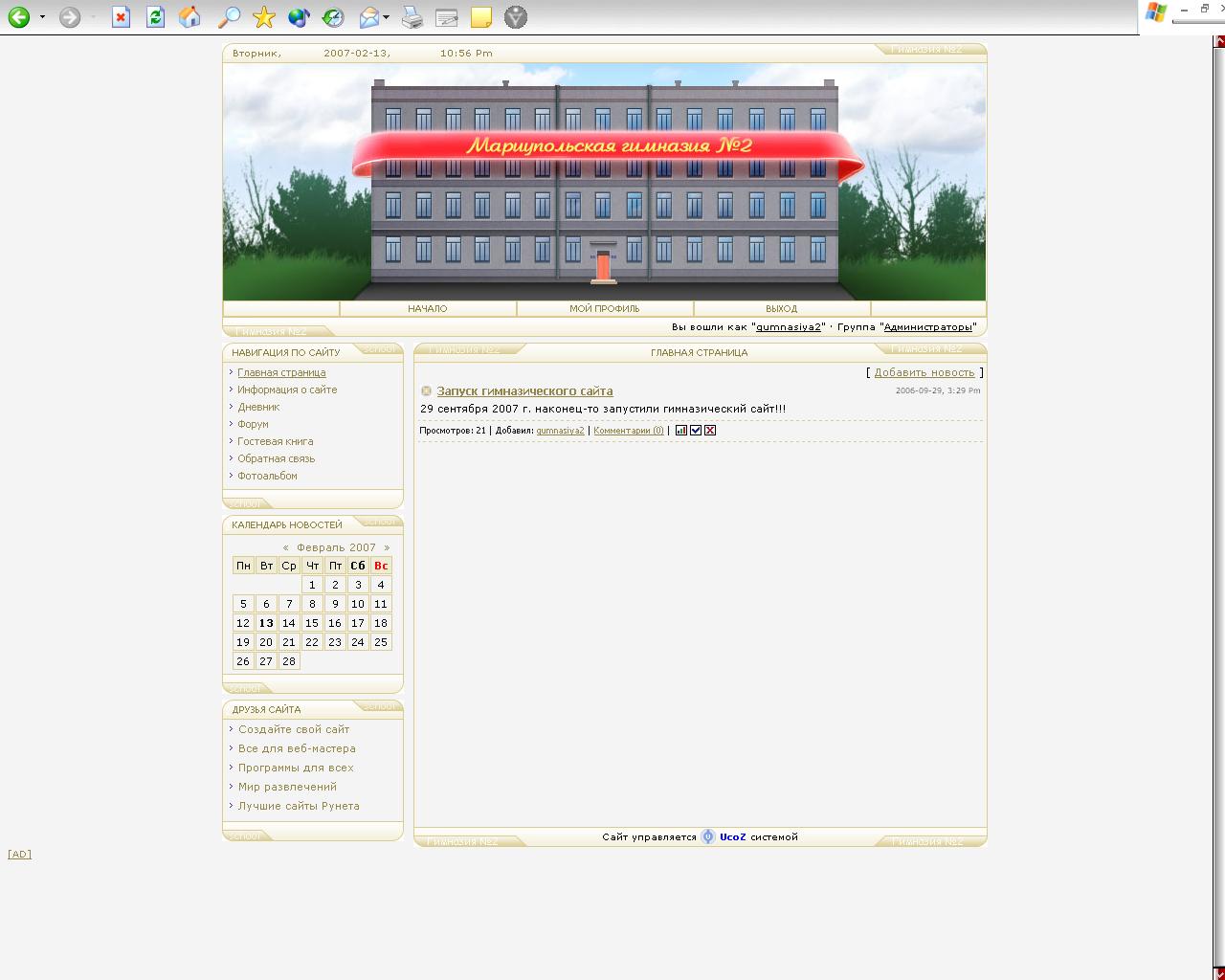Click the yellow sticky note toolbar icon
1225x980 pixels.
coord(481,17)
